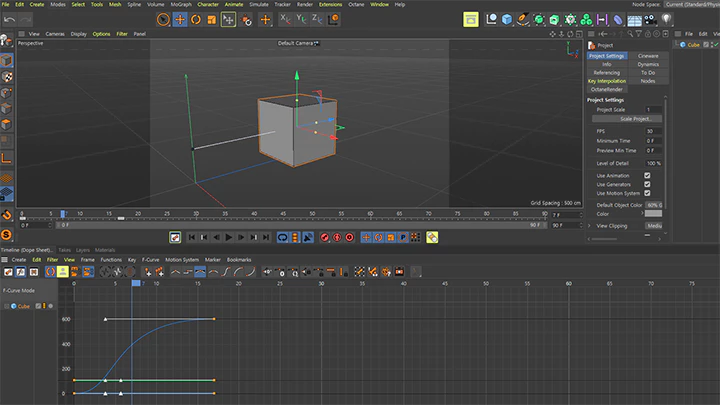This screenshot has width=720, height=405.
Task: Toggle Autokeying button
Action: click(x=337, y=237)
